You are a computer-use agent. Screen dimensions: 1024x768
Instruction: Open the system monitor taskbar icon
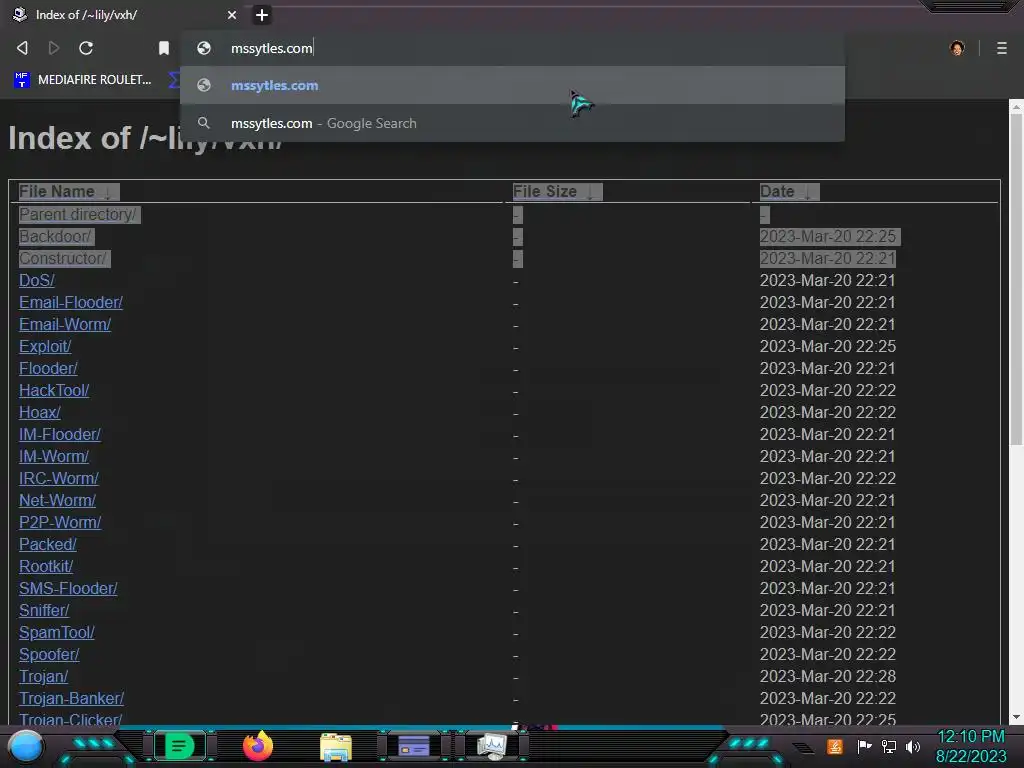492,746
